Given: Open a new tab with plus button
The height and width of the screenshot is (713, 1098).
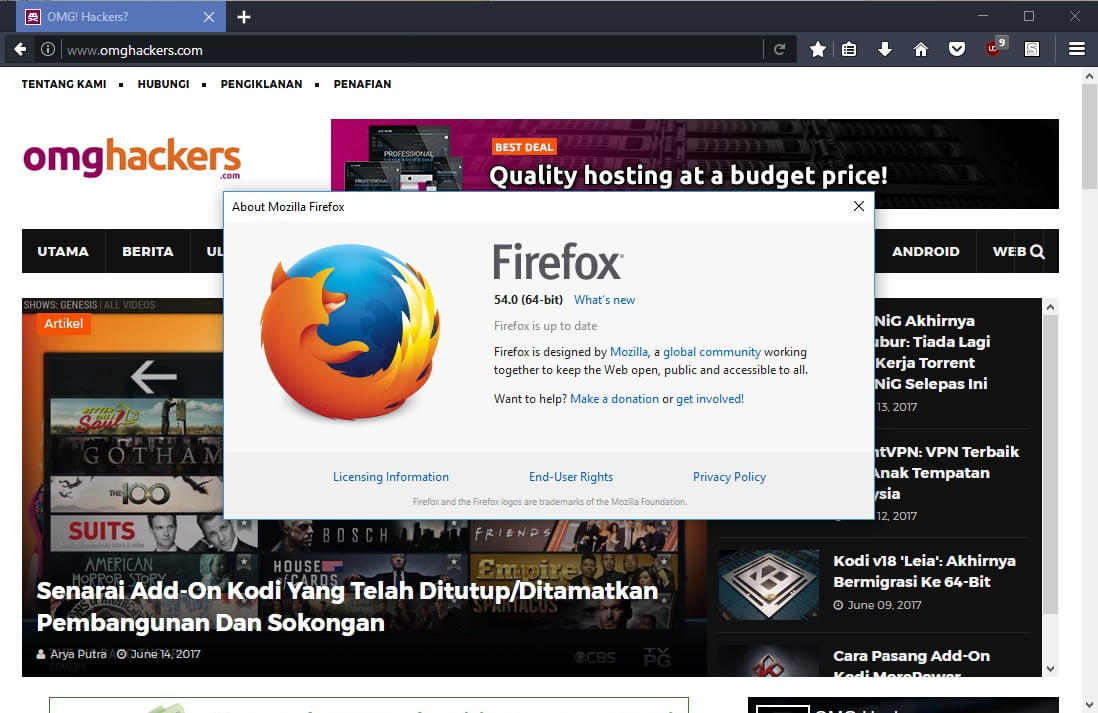Looking at the screenshot, I should pyautogui.click(x=244, y=17).
